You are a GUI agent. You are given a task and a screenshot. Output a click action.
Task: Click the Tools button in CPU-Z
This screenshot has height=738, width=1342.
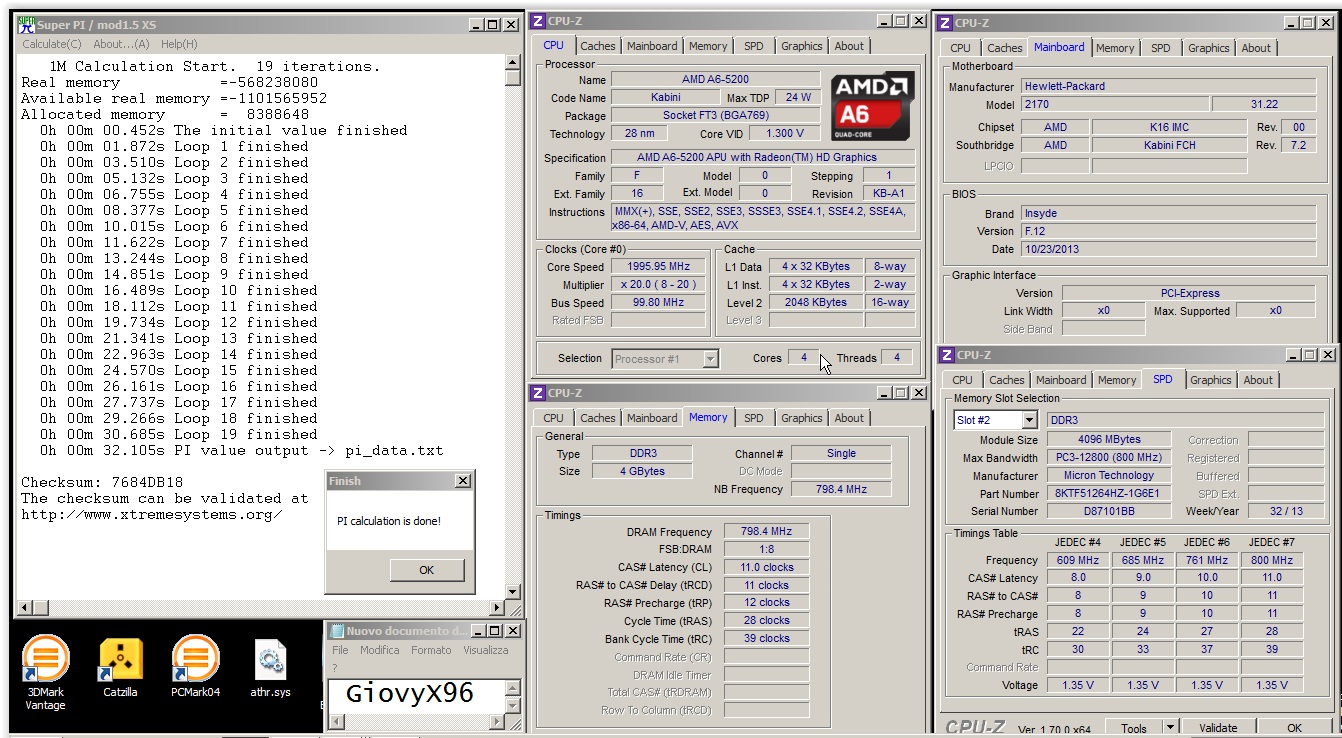1134,728
